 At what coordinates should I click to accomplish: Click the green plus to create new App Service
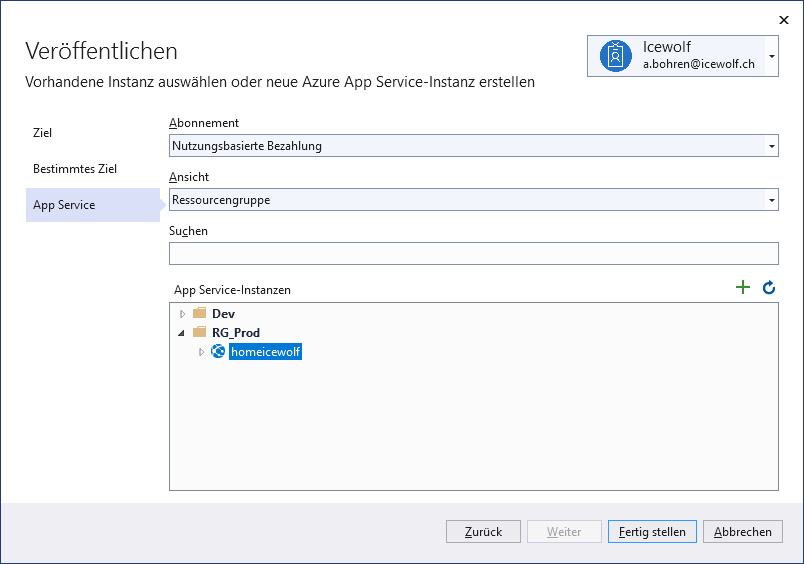point(742,287)
